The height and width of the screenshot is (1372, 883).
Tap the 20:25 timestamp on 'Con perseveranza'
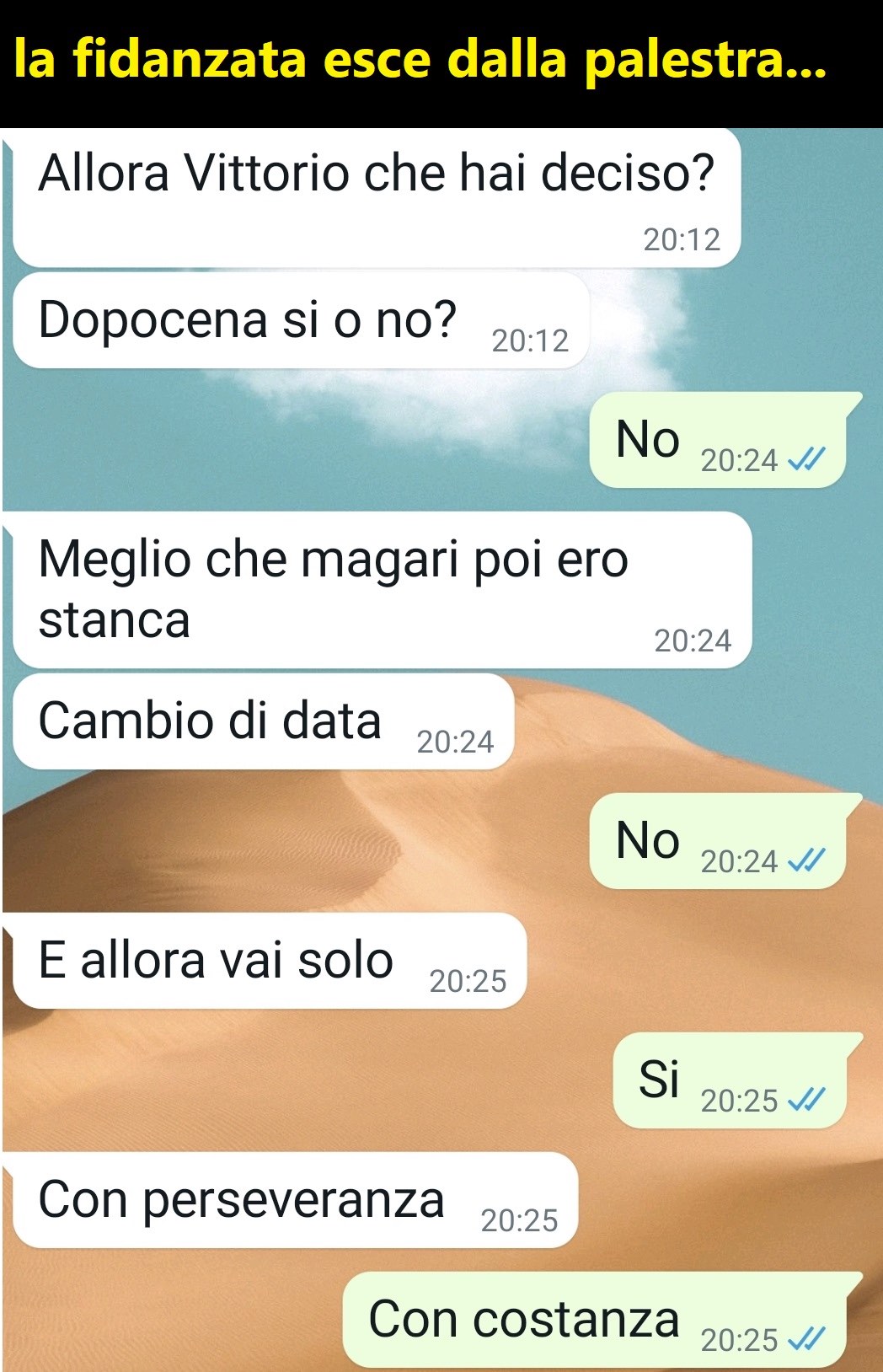tap(519, 1221)
